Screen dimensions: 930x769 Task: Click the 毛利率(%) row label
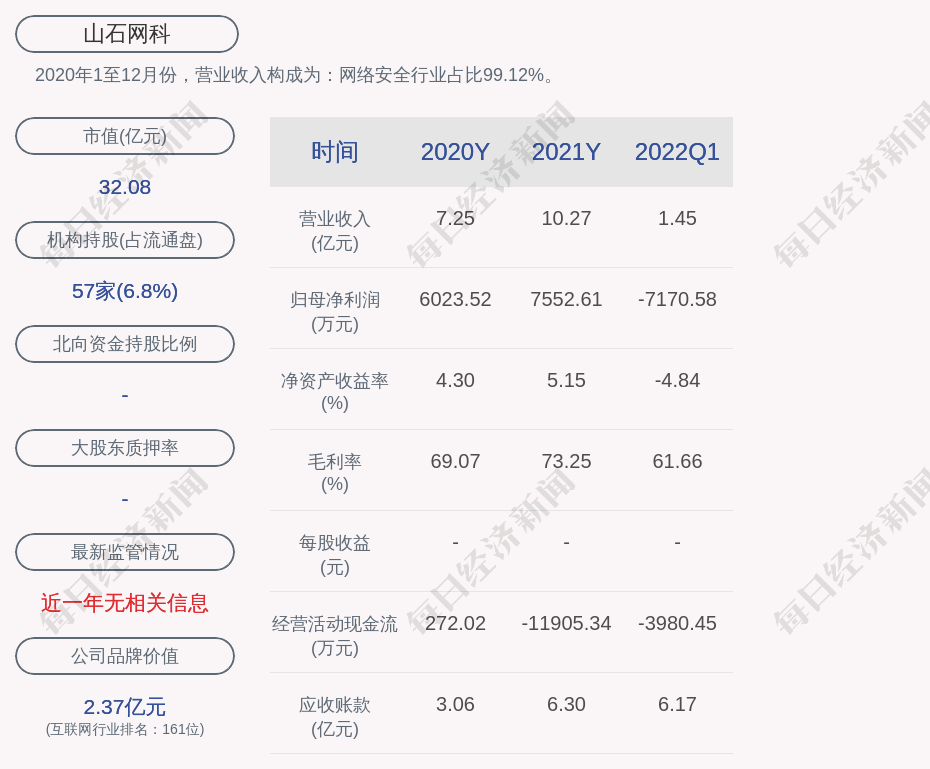[x=334, y=472]
